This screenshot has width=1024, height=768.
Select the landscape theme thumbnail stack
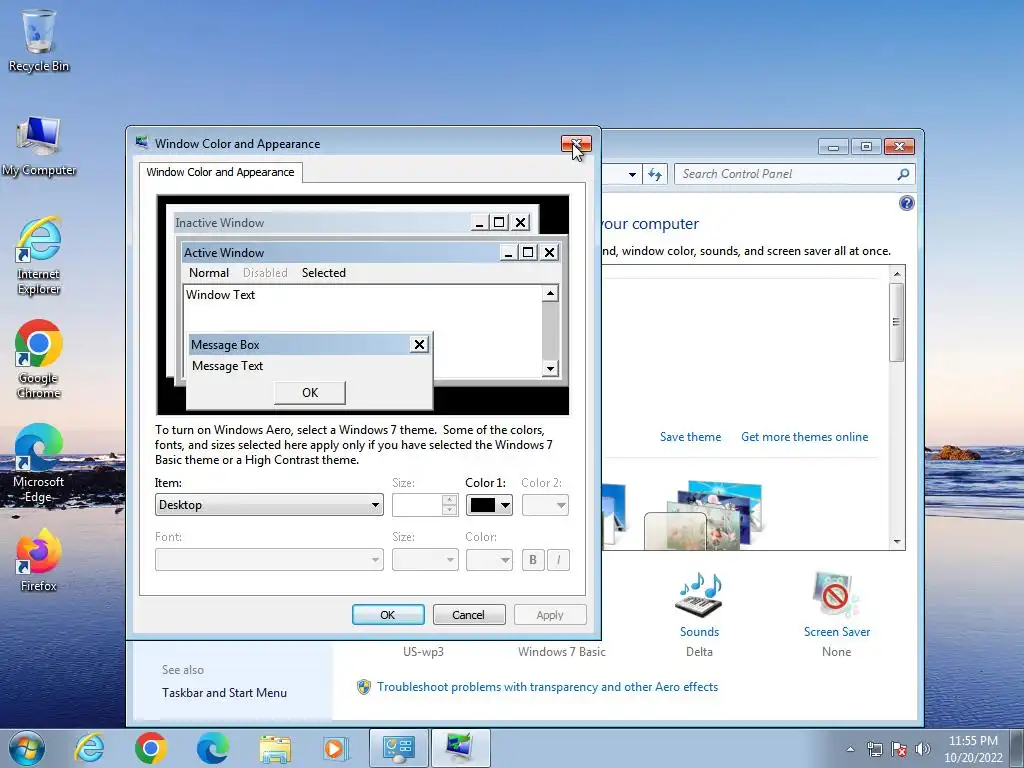coord(704,515)
